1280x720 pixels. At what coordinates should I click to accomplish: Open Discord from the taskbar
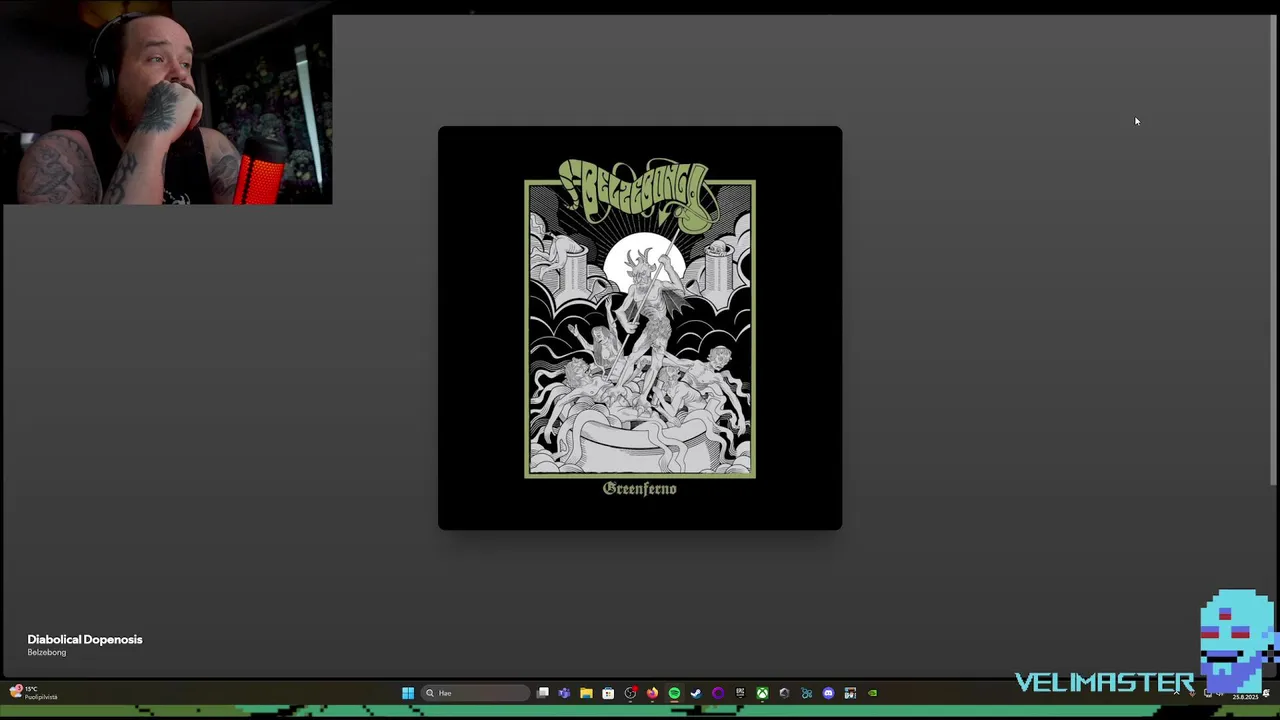click(828, 693)
